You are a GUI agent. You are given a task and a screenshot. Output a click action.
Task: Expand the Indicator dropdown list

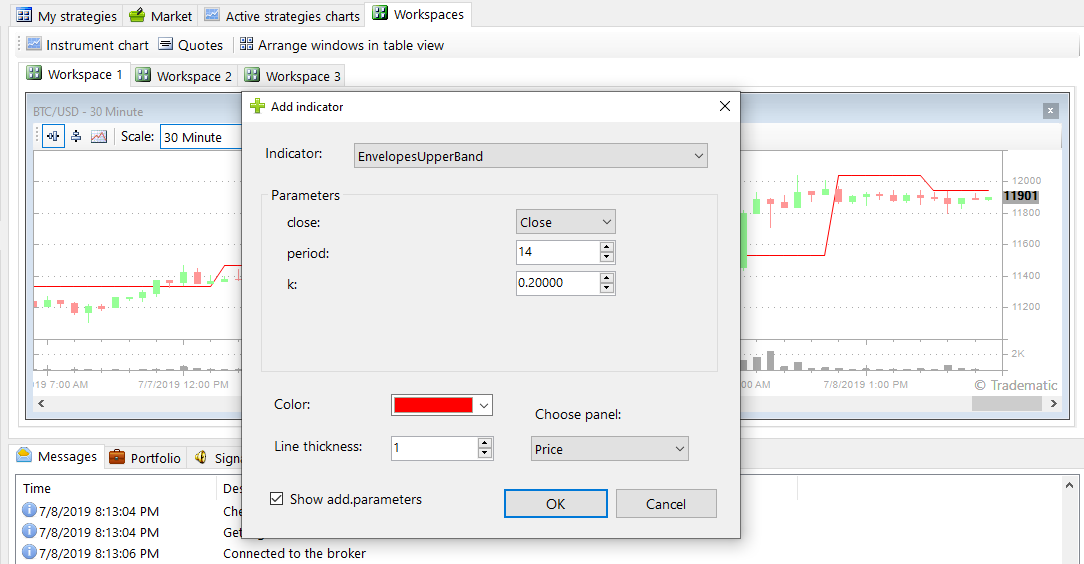coord(698,156)
